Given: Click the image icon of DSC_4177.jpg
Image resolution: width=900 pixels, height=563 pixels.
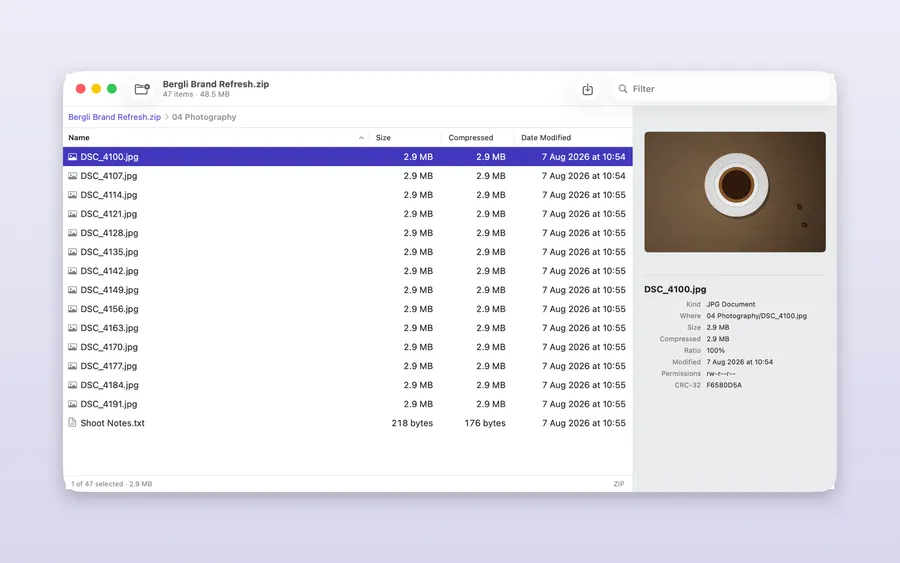Looking at the screenshot, I should pos(72,366).
